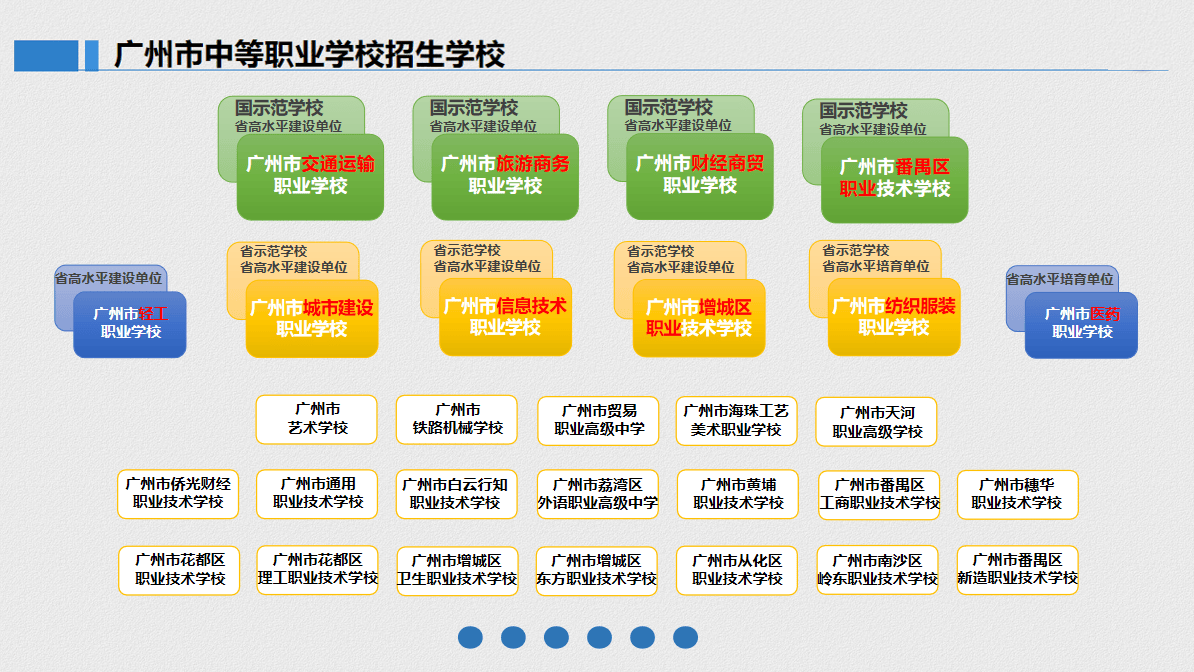Click 省示范学校 tag above 纺织服装 school
Image resolution: width=1194 pixels, height=672 pixels.
pyautogui.click(x=855, y=251)
